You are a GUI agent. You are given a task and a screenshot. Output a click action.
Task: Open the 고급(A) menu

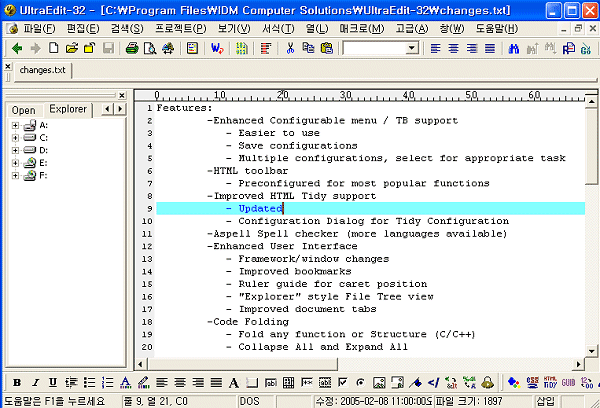click(x=412, y=29)
